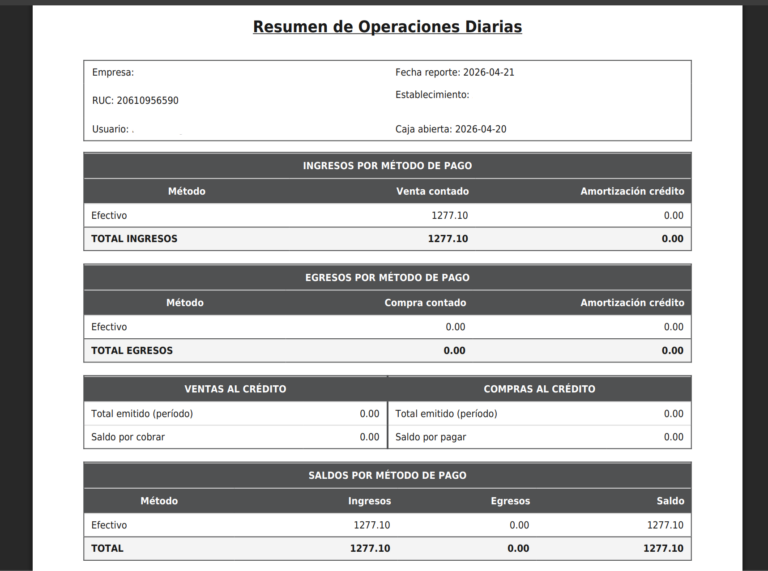Select the Venta contado column header
Viewport: 768px width, 571px height.
tap(432, 191)
